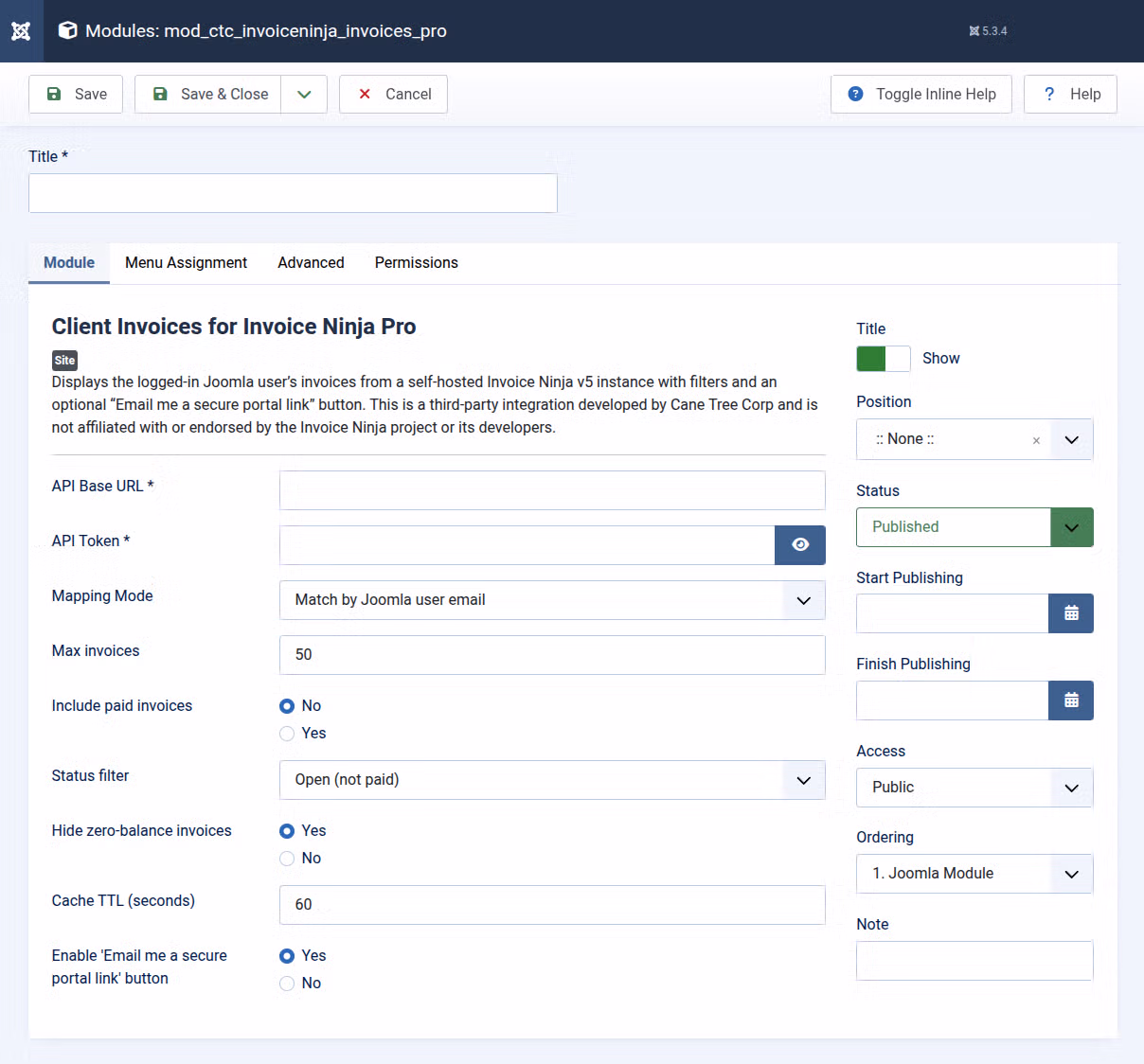
Task: Click the Start Publishing date field
Action: (952, 613)
